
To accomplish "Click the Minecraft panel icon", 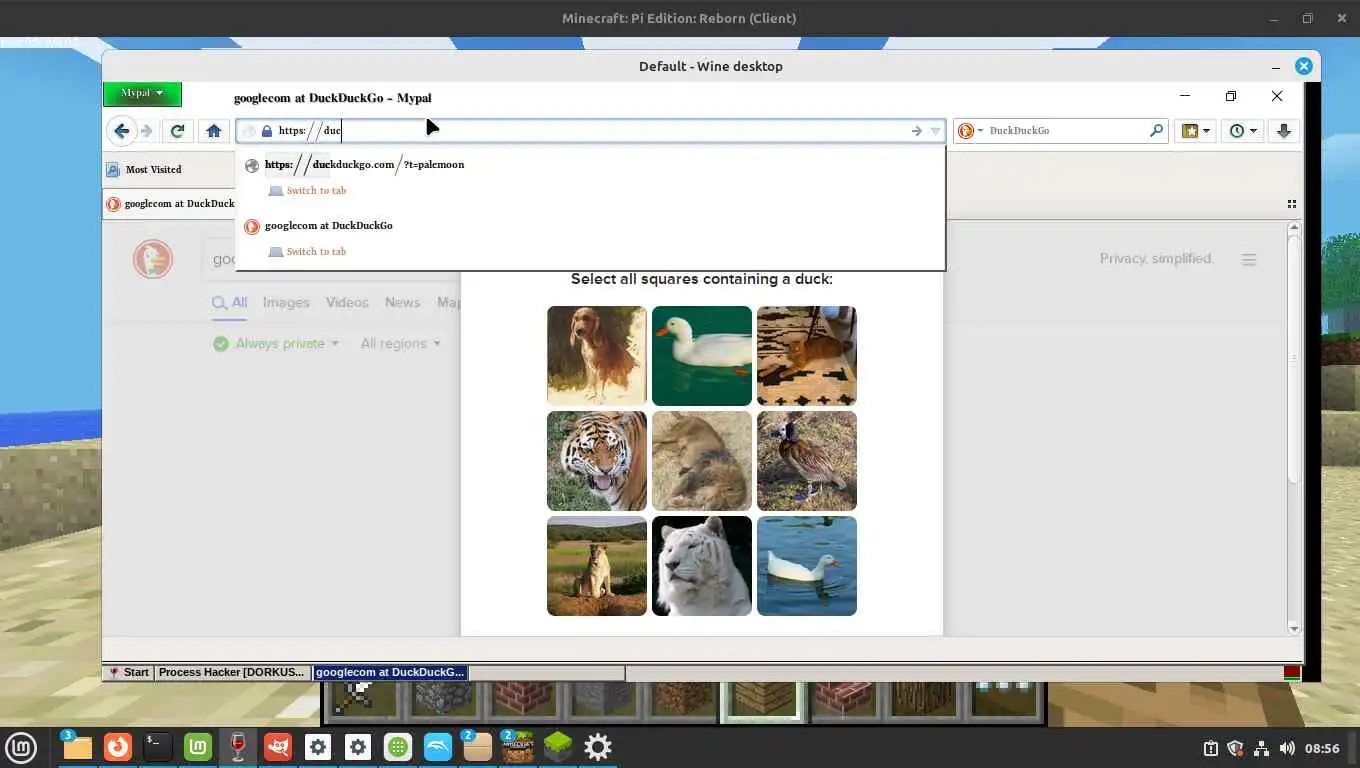I will [x=518, y=747].
